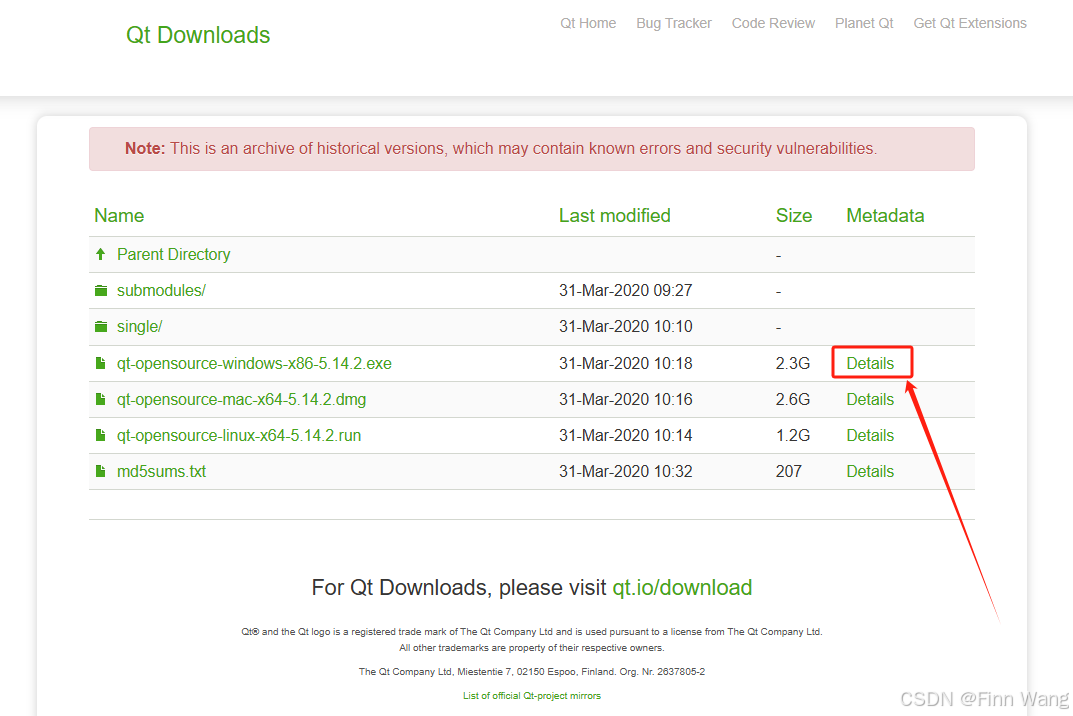Click the folder icon beside submodules/
Screen dimensions: 1073x716
click(x=101, y=291)
